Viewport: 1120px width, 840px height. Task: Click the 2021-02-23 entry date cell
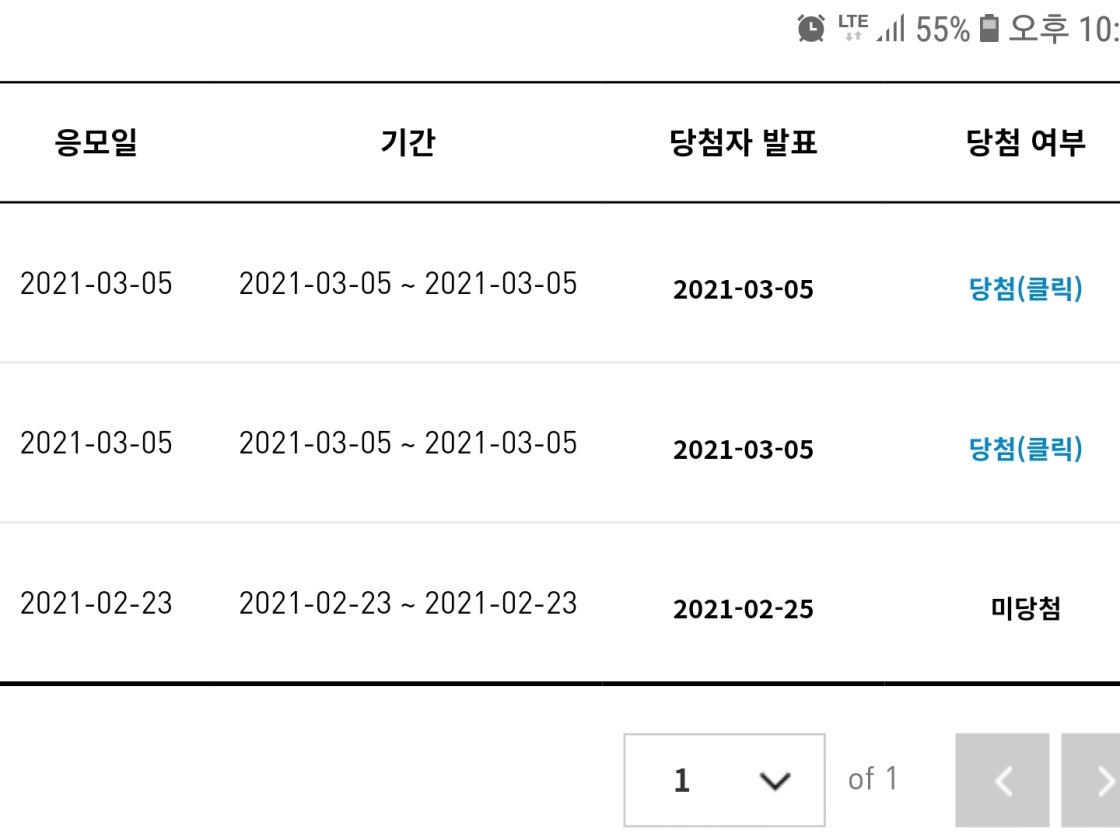point(96,603)
